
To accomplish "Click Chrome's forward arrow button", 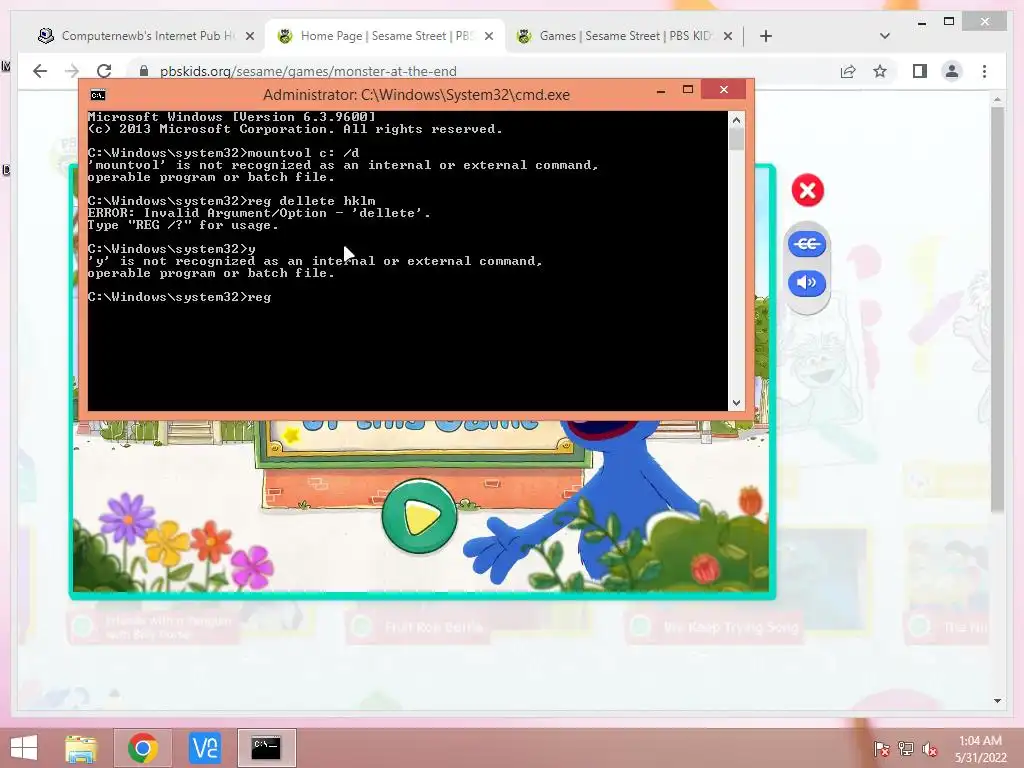I will click(72, 71).
